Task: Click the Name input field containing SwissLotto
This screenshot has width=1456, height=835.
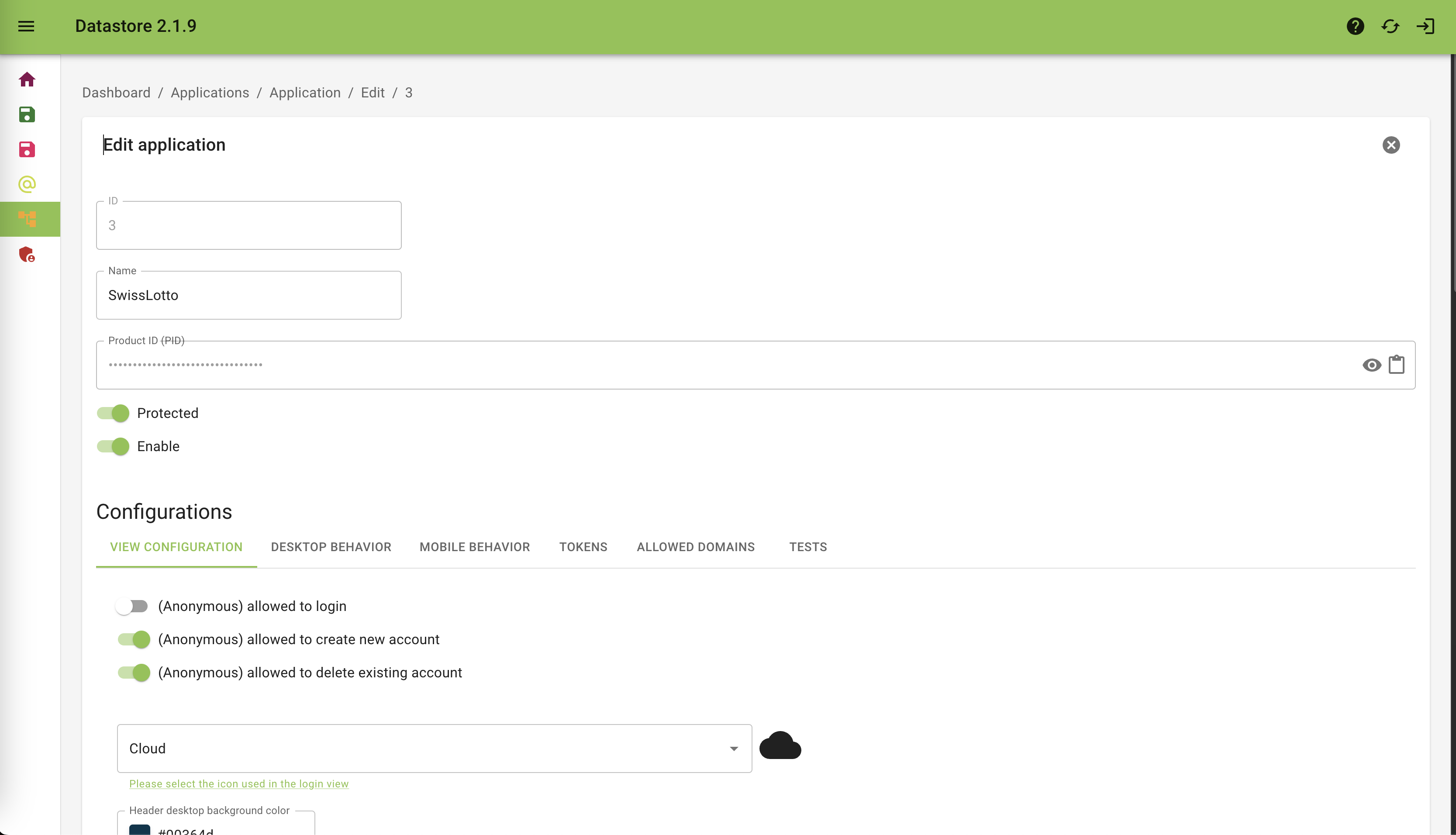Action: click(248, 295)
